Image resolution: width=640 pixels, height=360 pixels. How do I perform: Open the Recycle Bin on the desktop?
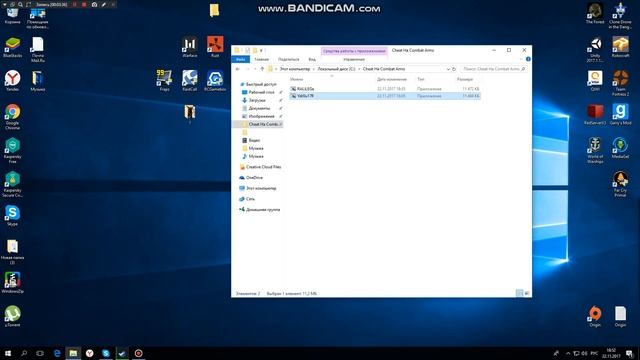pyautogui.click(x=12, y=16)
